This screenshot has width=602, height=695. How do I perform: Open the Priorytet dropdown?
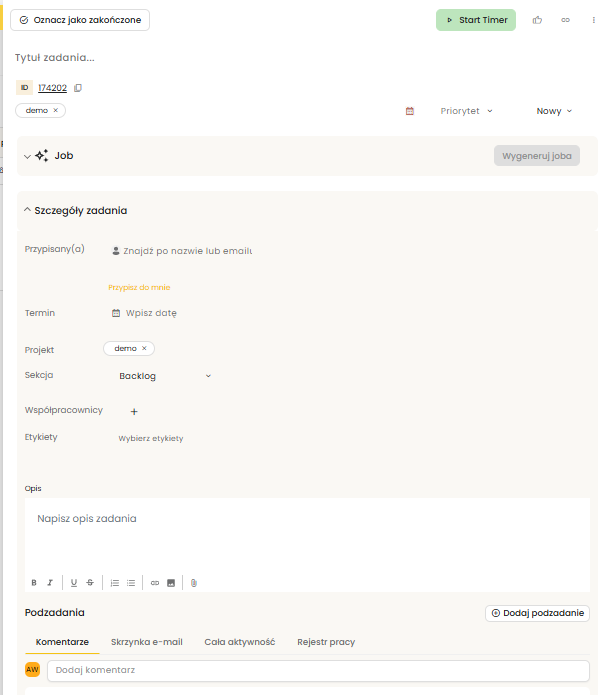467,111
